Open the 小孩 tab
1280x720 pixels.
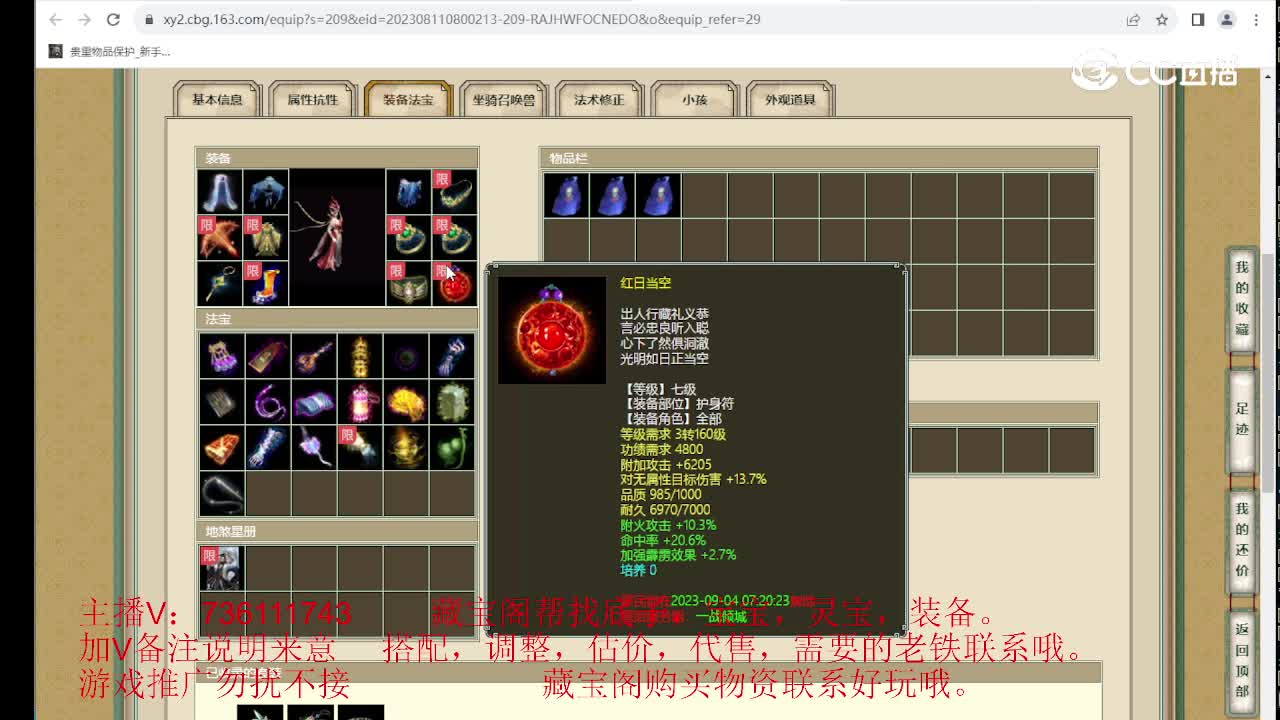694,99
